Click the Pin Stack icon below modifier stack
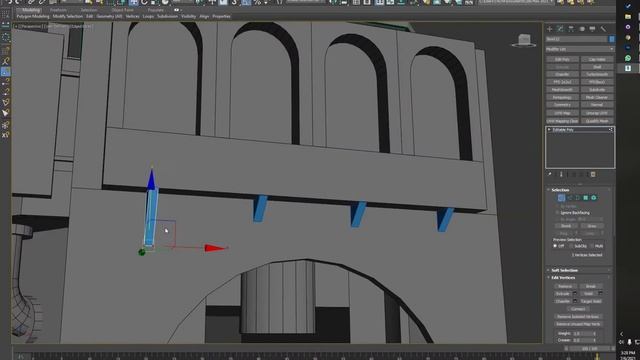The width and height of the screenshot is (640, 360). pos(550,175)
